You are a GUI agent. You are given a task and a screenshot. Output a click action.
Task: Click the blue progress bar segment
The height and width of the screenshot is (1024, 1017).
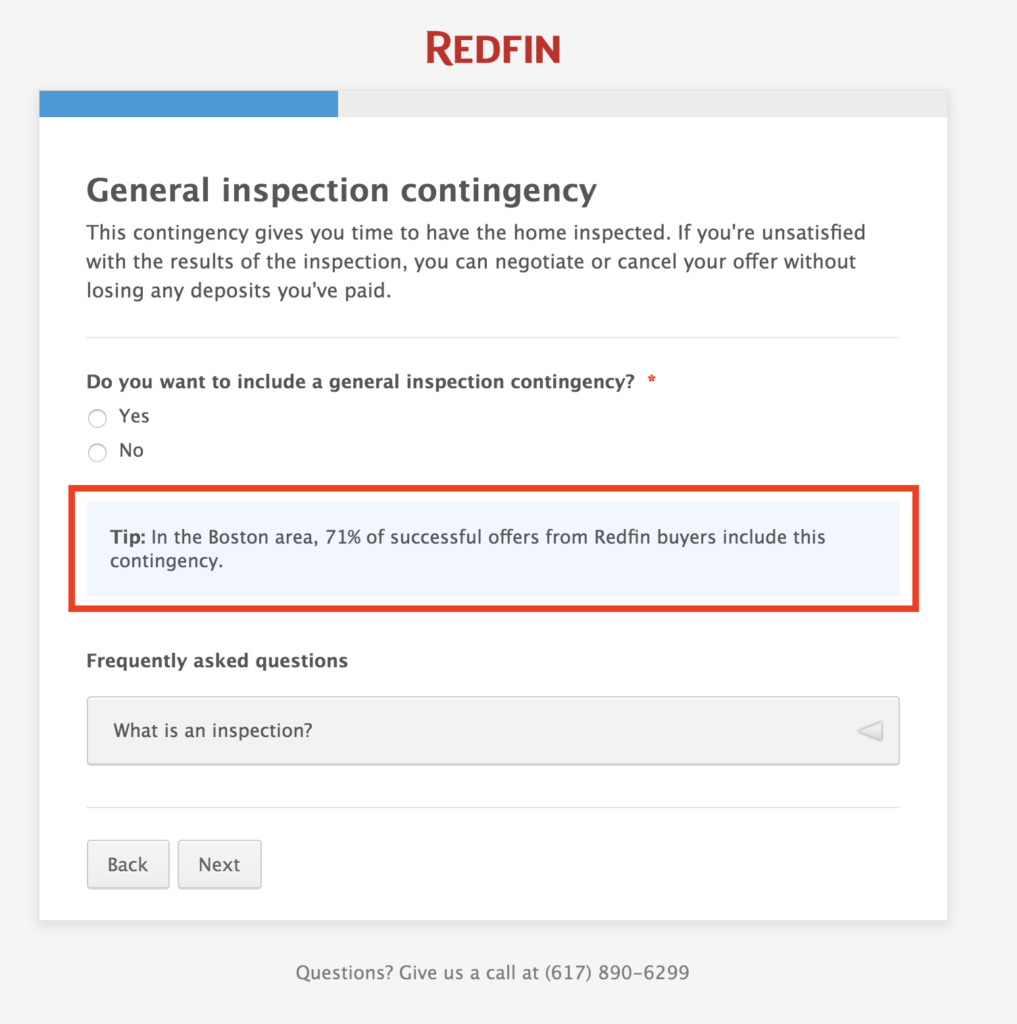tap(188, 103)
